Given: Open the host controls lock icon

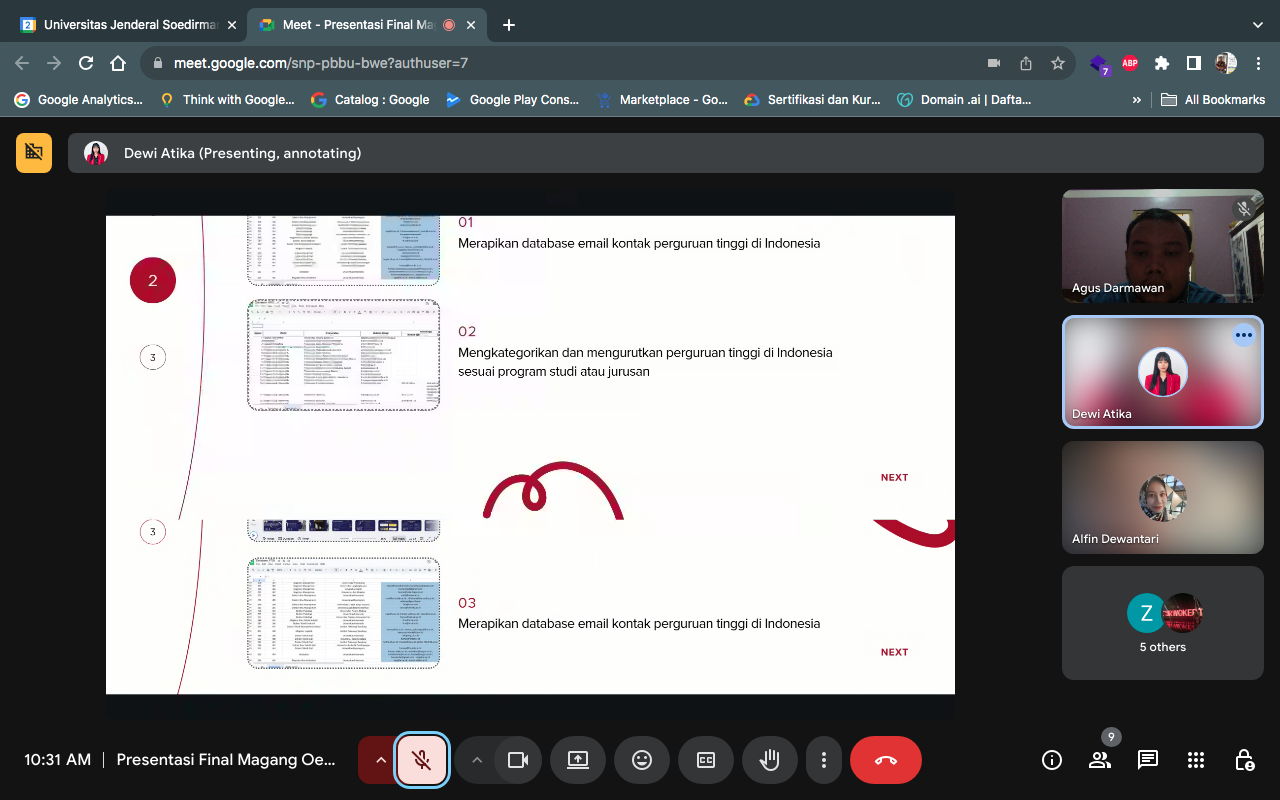Looking at the screenshot, I should coord(1244,760).
